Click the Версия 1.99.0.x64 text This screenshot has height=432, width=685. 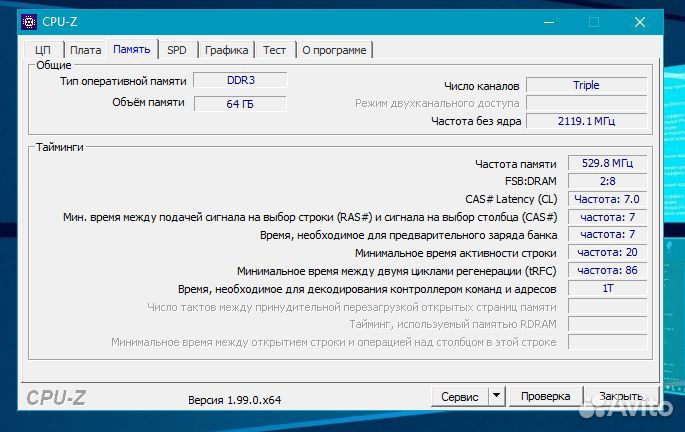coord(235,400)
